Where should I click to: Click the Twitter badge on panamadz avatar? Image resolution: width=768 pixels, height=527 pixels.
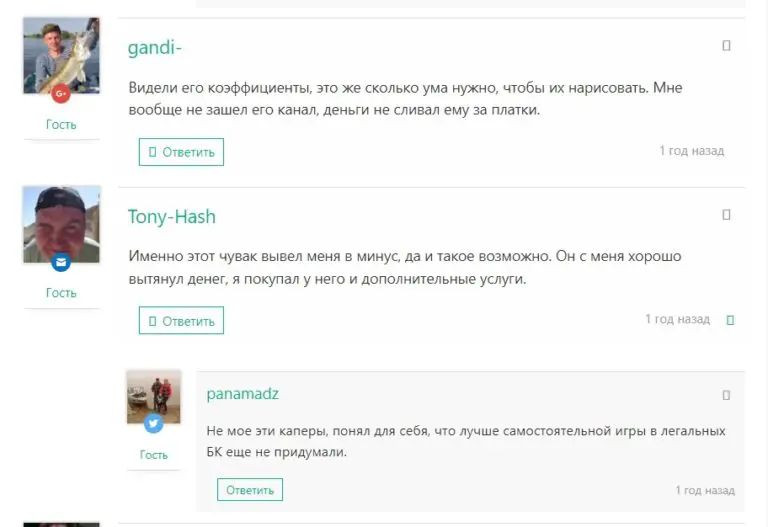coord(153,424)
